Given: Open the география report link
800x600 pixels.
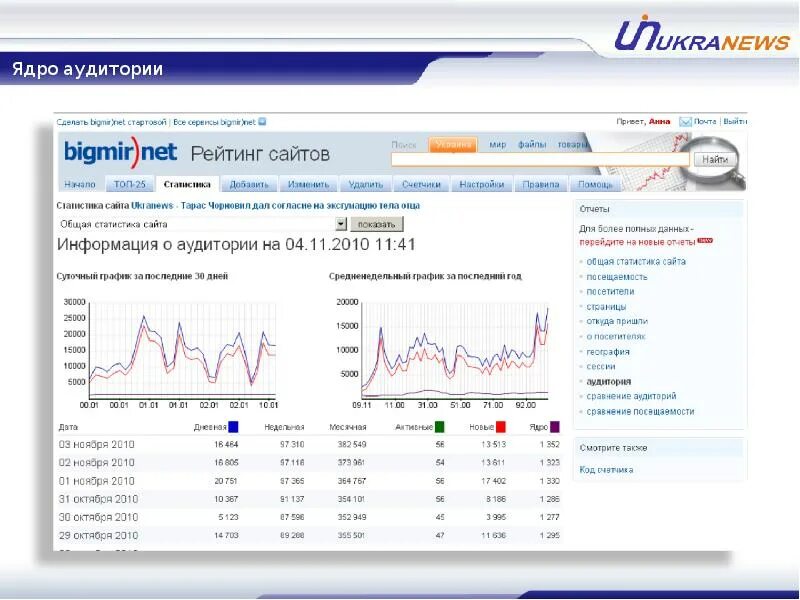Looking at the screenshot, I should (x=608, y=352).
